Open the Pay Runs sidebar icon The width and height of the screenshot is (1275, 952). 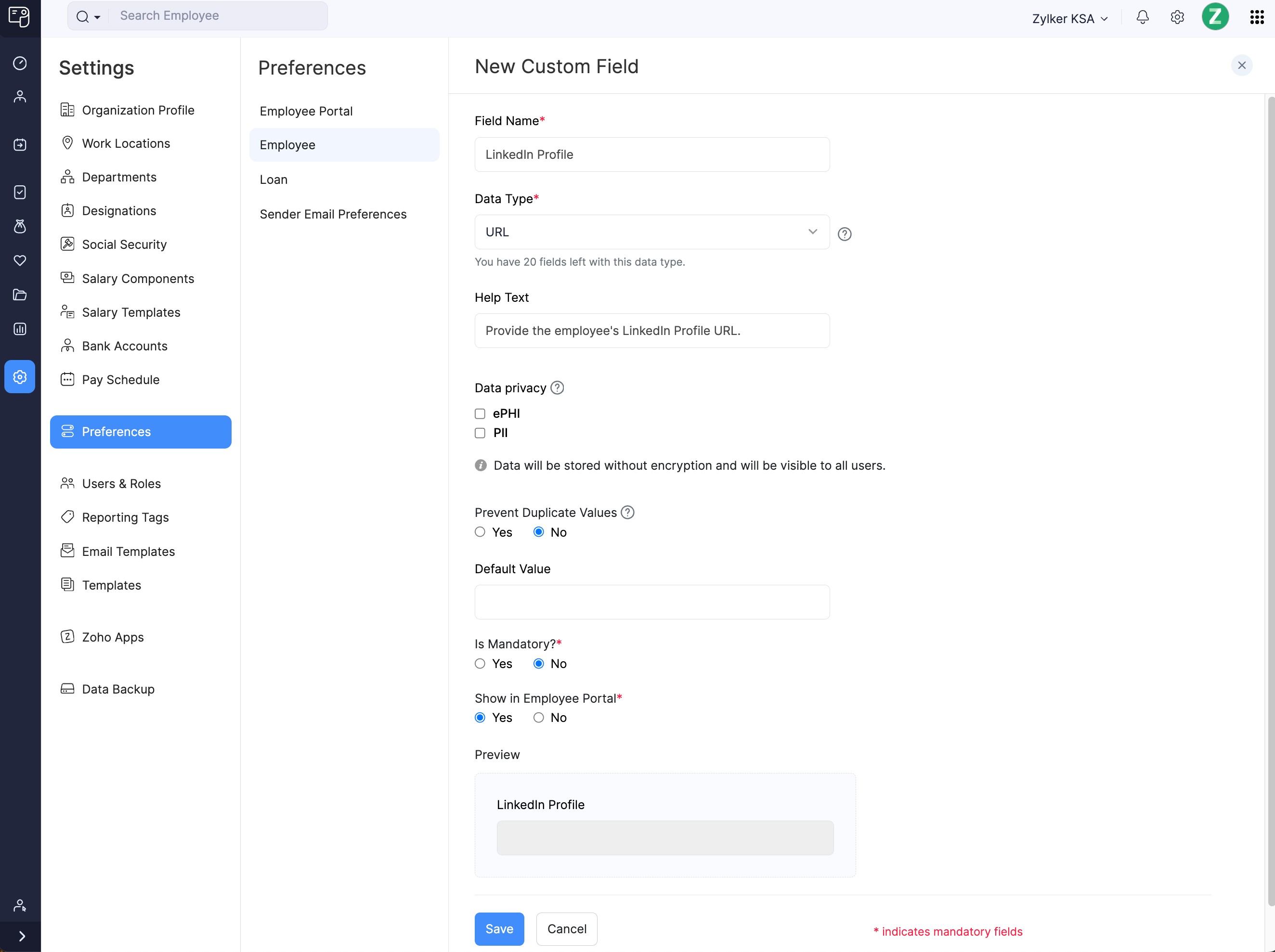click(20, 145)
